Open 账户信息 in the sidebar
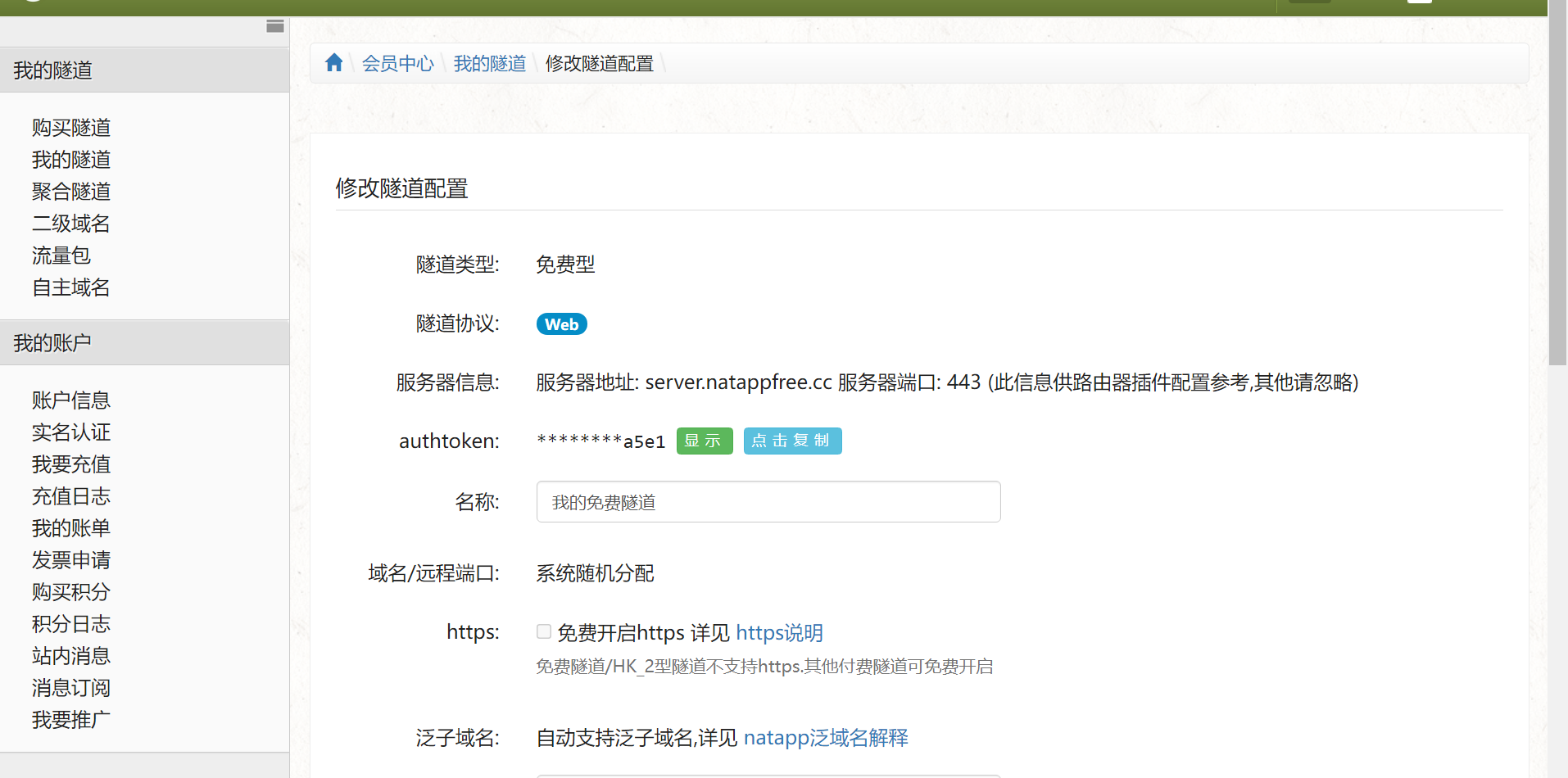 [71, 400]
